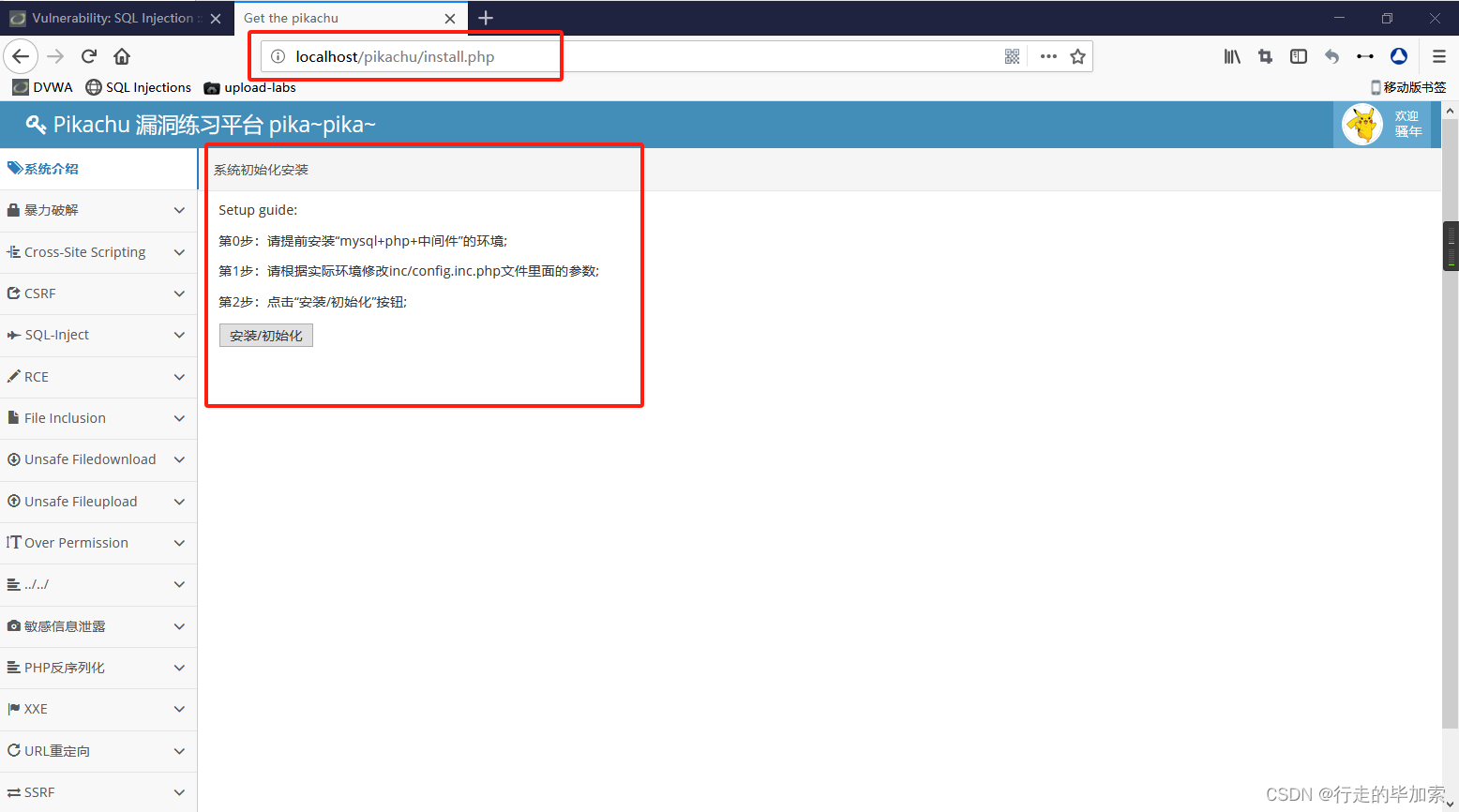1459x812 pixels.
Task: Open the DVWA bookmark
Action: point(43,87)
